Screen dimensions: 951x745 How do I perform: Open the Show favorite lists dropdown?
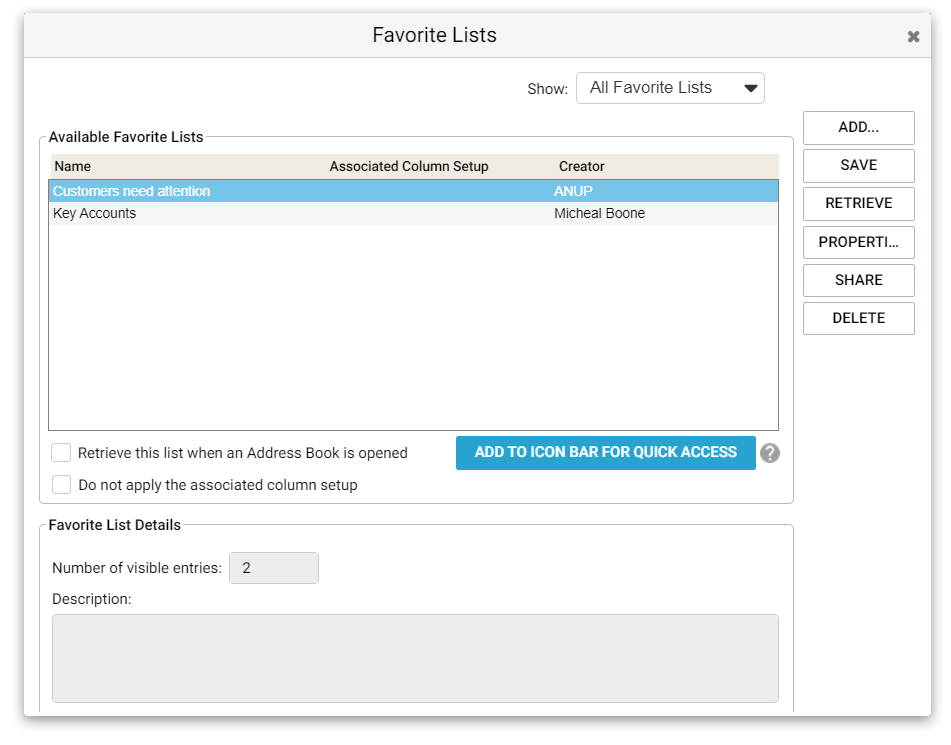click(x=670, y=88)
